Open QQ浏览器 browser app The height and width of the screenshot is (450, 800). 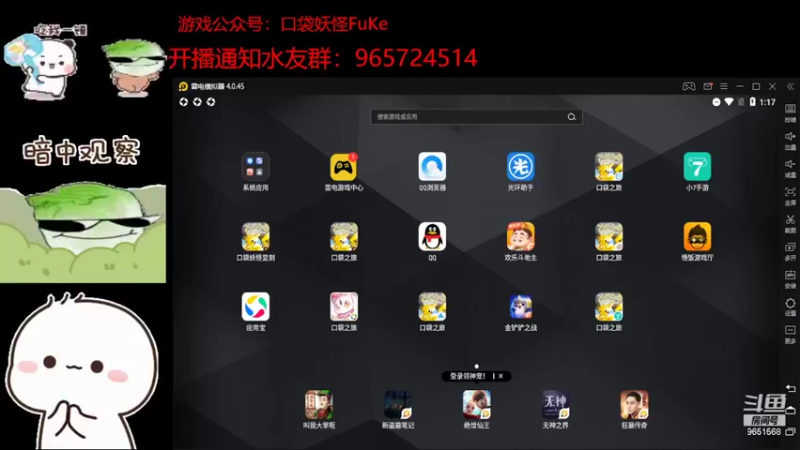point(432,167)
